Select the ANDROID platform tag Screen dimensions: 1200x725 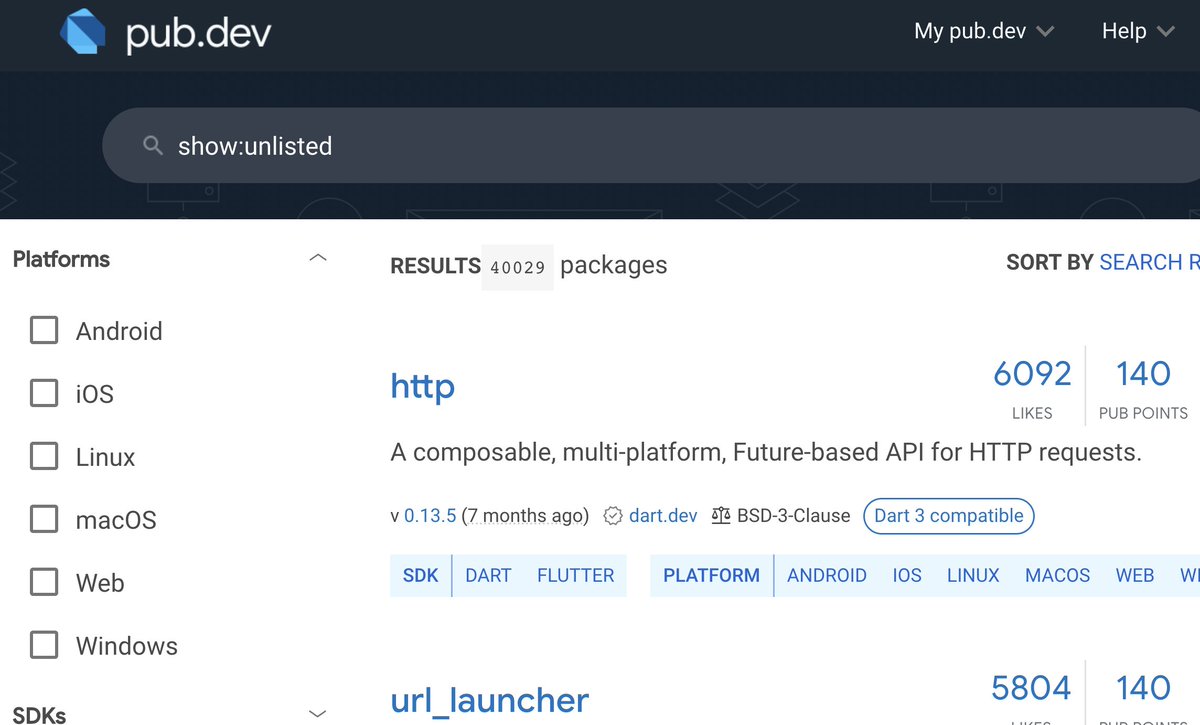(x=827, y=576)
